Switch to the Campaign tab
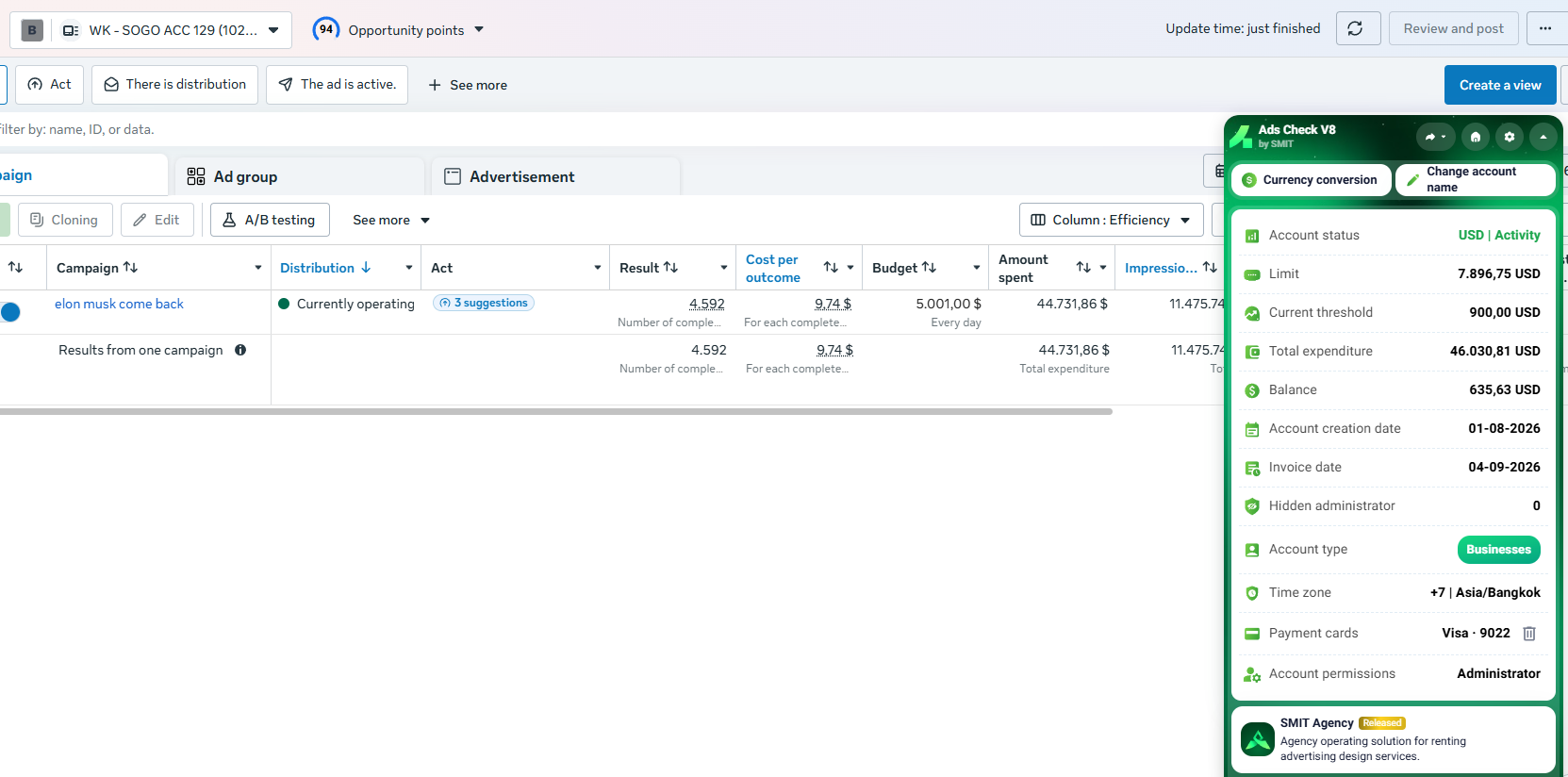The image size is (1568, 777). (83, 175)
